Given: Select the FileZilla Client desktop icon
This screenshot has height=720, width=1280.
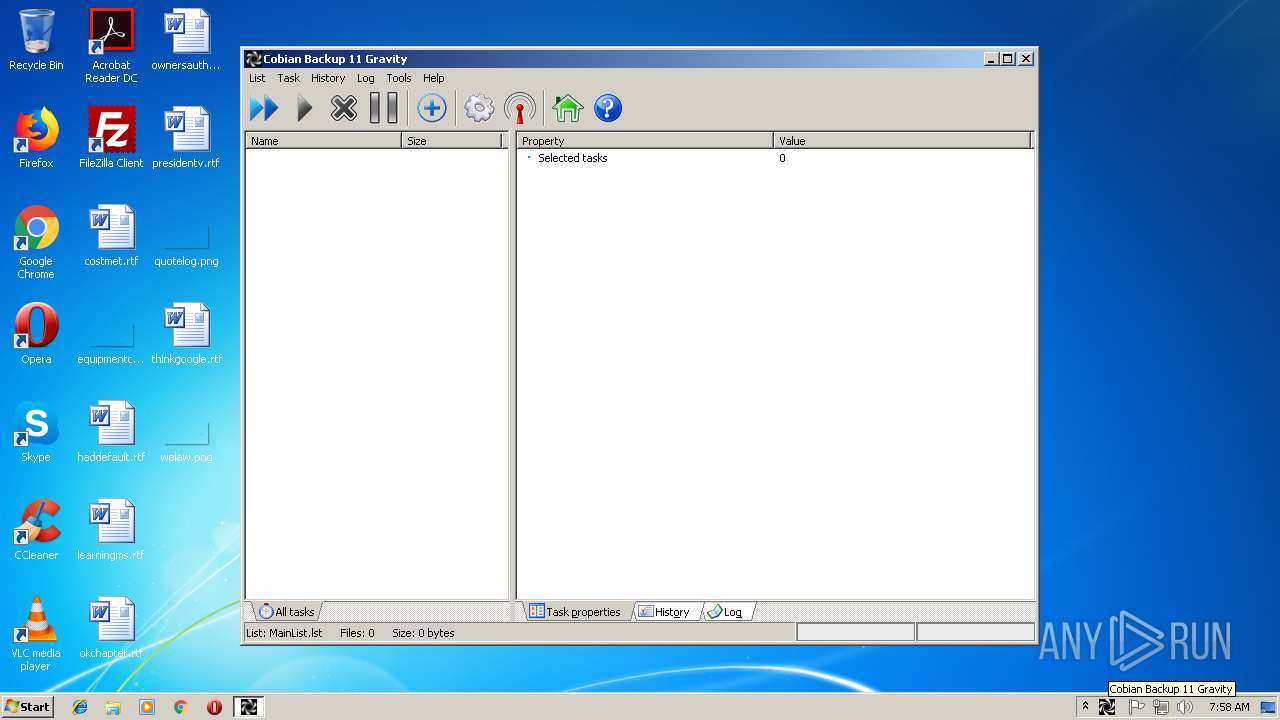Looking at the screenshot, I should tap(111, 138).
